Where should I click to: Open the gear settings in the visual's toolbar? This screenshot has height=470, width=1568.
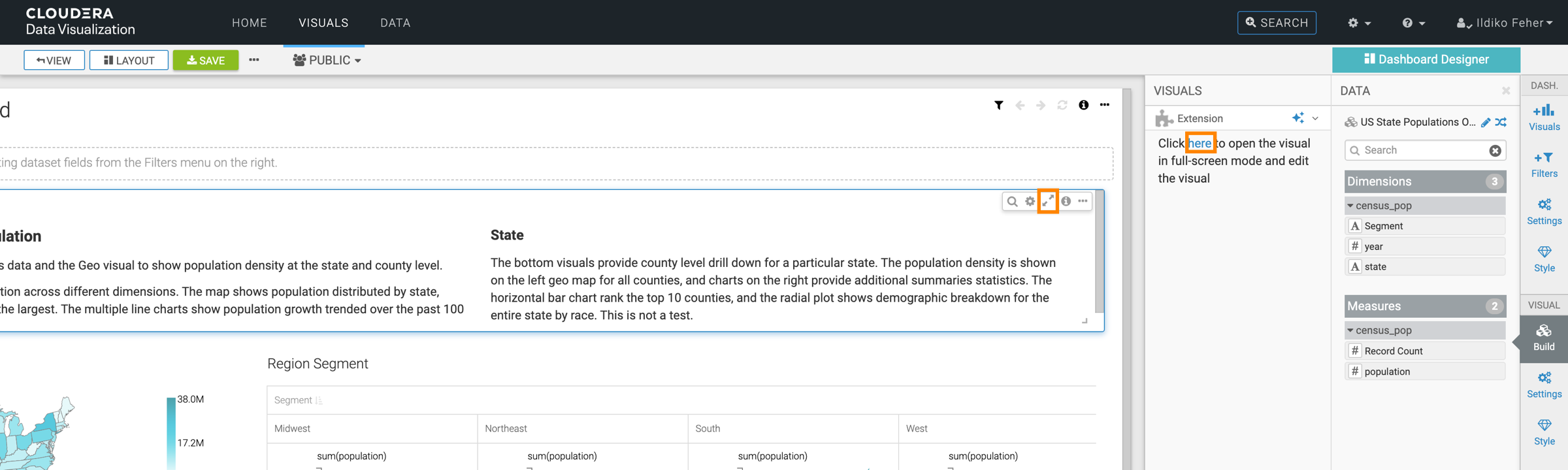tap(1030, 201)
